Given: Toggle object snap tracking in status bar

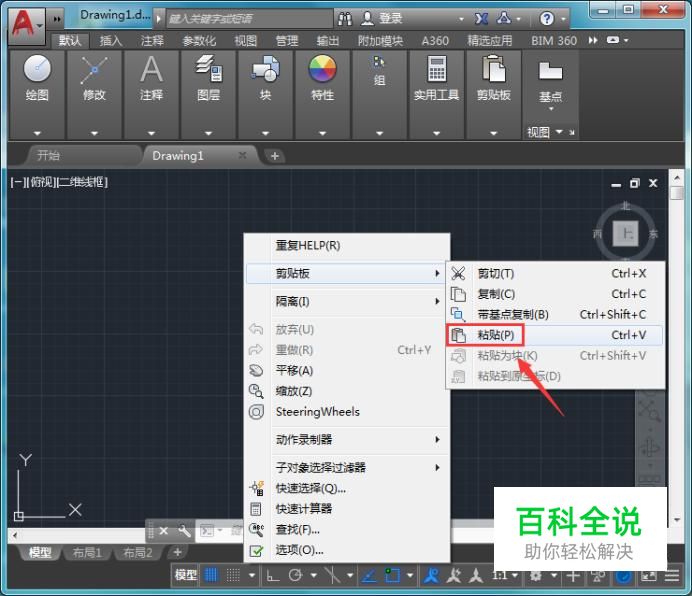Looking at the screenshot, I should pyautogui.click(x=369, y=575).
